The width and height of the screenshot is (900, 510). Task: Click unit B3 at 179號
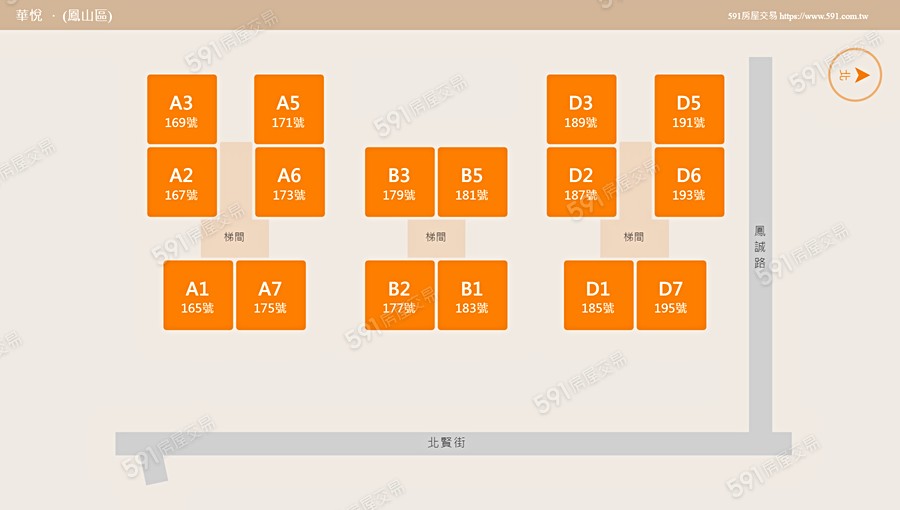tap(399, 182)
